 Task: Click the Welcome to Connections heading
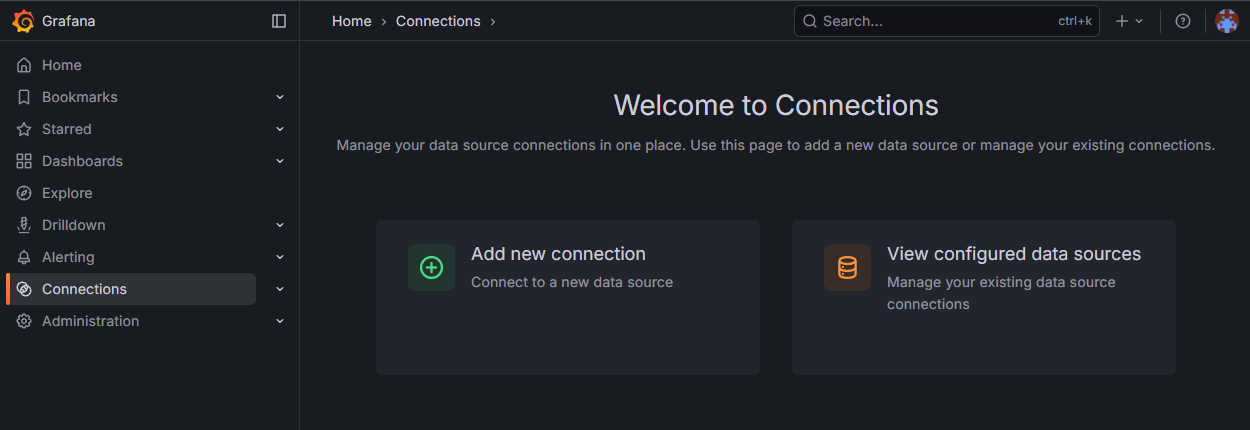(776, 105)
